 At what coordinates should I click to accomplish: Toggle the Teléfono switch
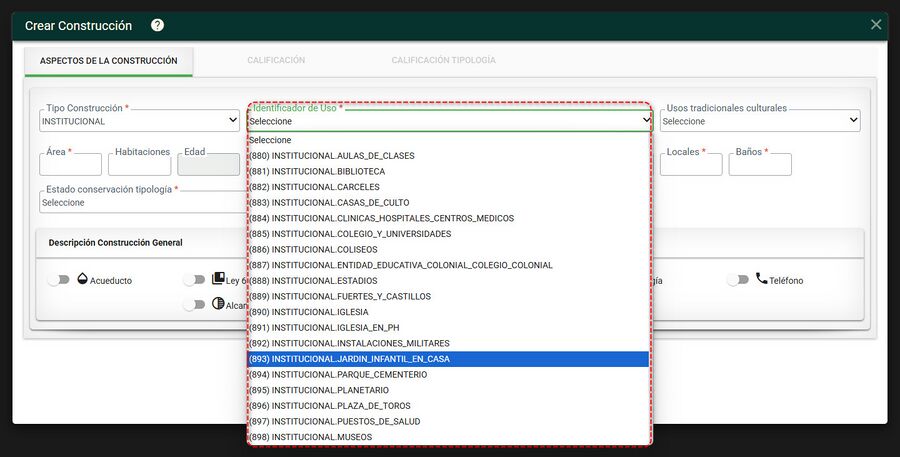coord(738,280)
